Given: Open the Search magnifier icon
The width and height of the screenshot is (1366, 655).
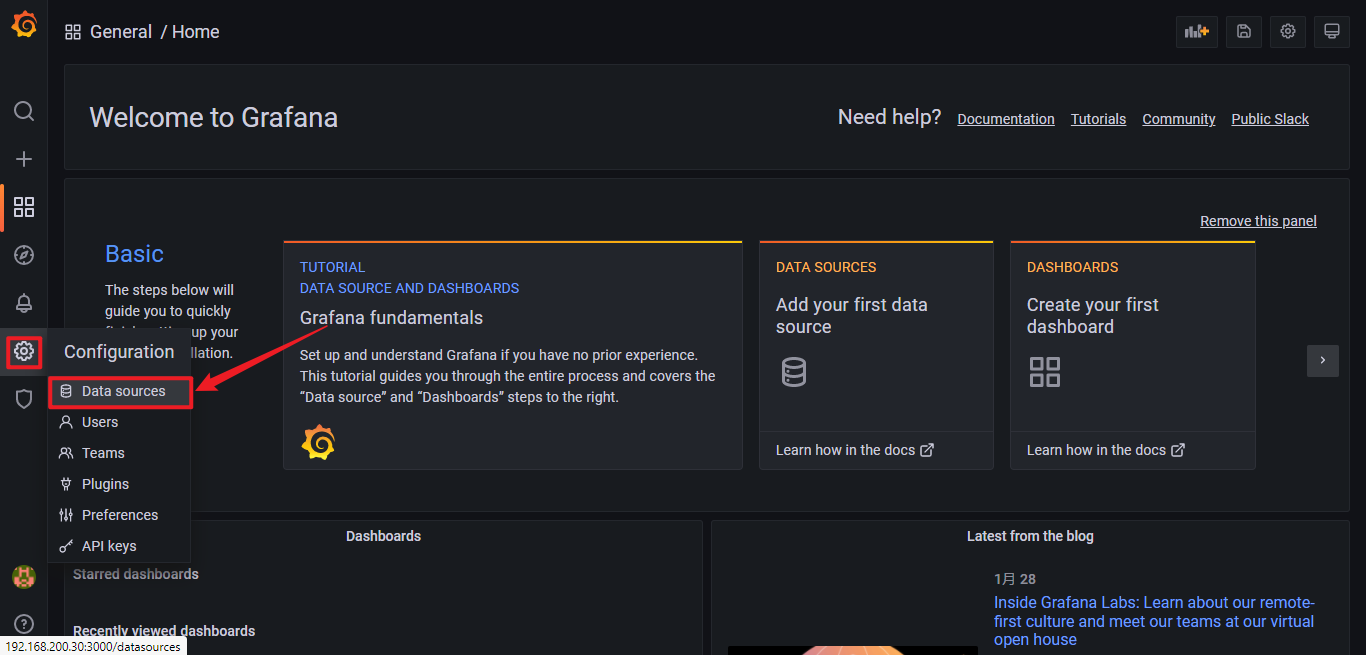Looking at the screenshot, I should pyautogui.click(x=24, y=111).
